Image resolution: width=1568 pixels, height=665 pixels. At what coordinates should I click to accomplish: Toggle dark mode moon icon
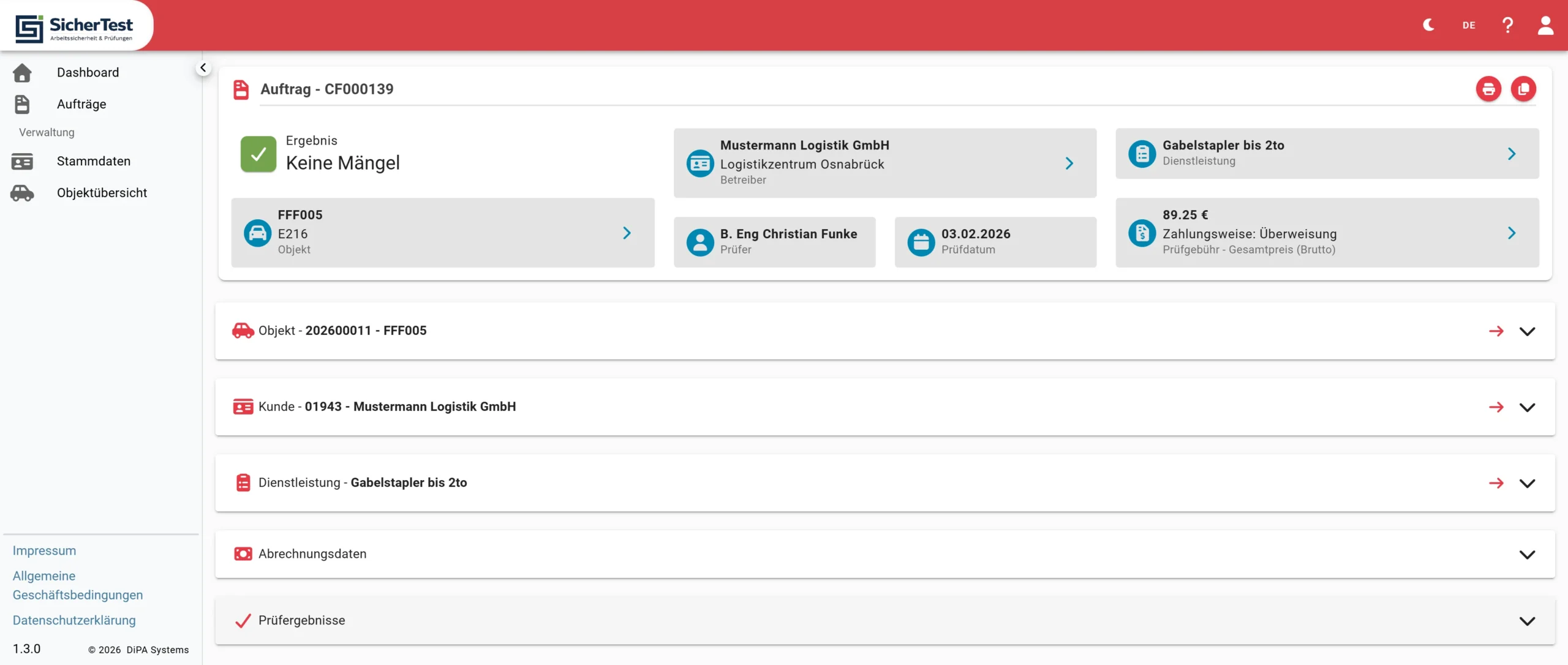[x=1428, y=25]
